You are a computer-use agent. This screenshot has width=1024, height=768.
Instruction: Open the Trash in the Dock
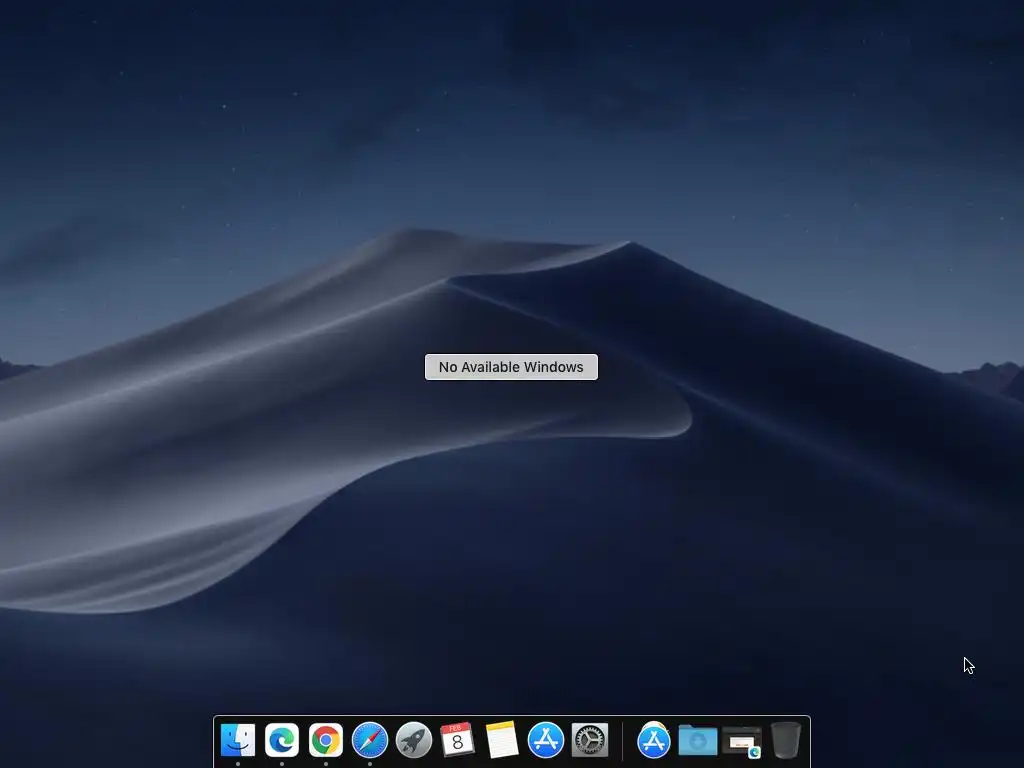click(786, 740)
